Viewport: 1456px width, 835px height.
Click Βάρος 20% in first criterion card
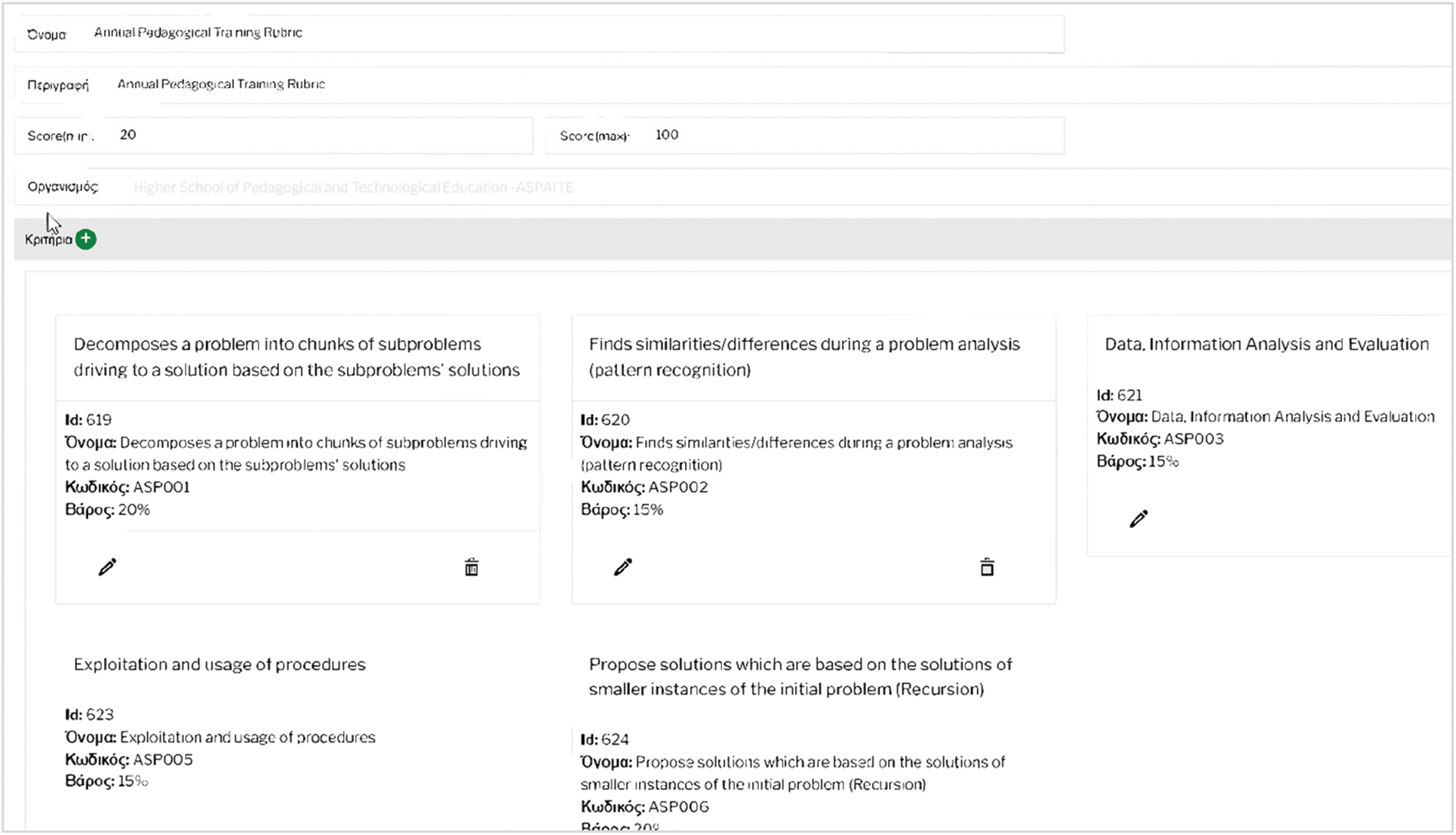[x=108, y=510]
